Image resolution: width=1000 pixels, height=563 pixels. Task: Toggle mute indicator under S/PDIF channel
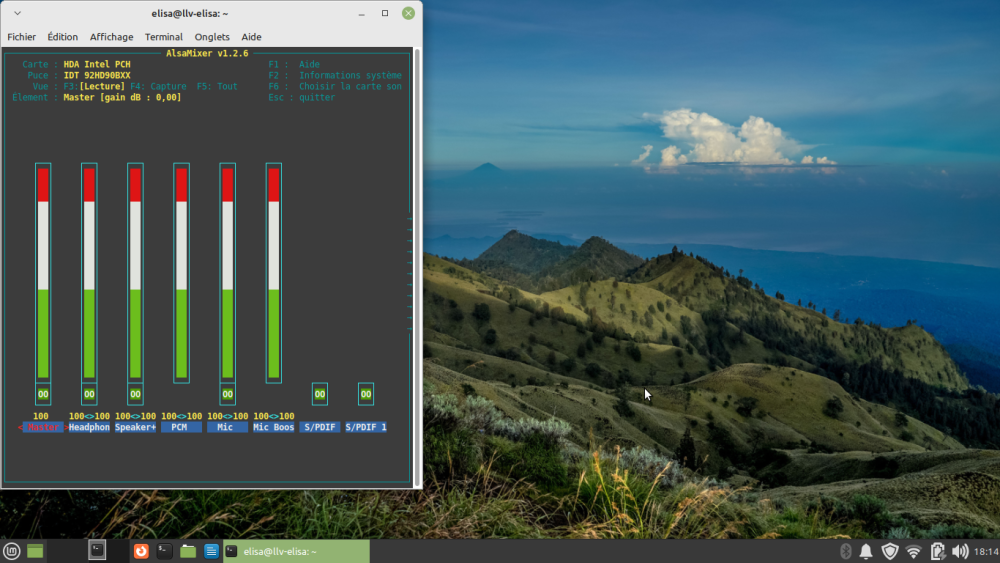click(319, 394)
